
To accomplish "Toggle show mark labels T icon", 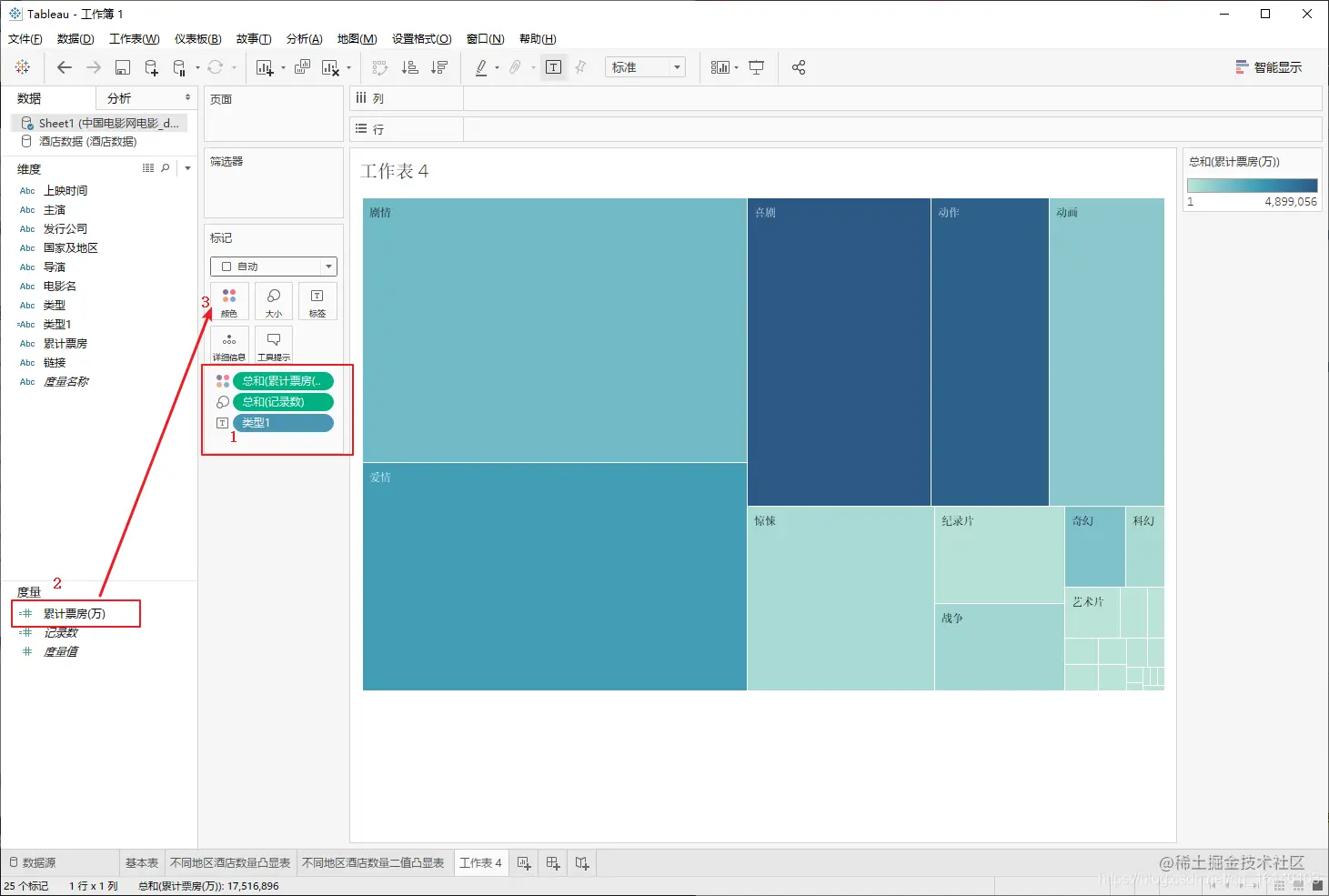I will [553, 67].
